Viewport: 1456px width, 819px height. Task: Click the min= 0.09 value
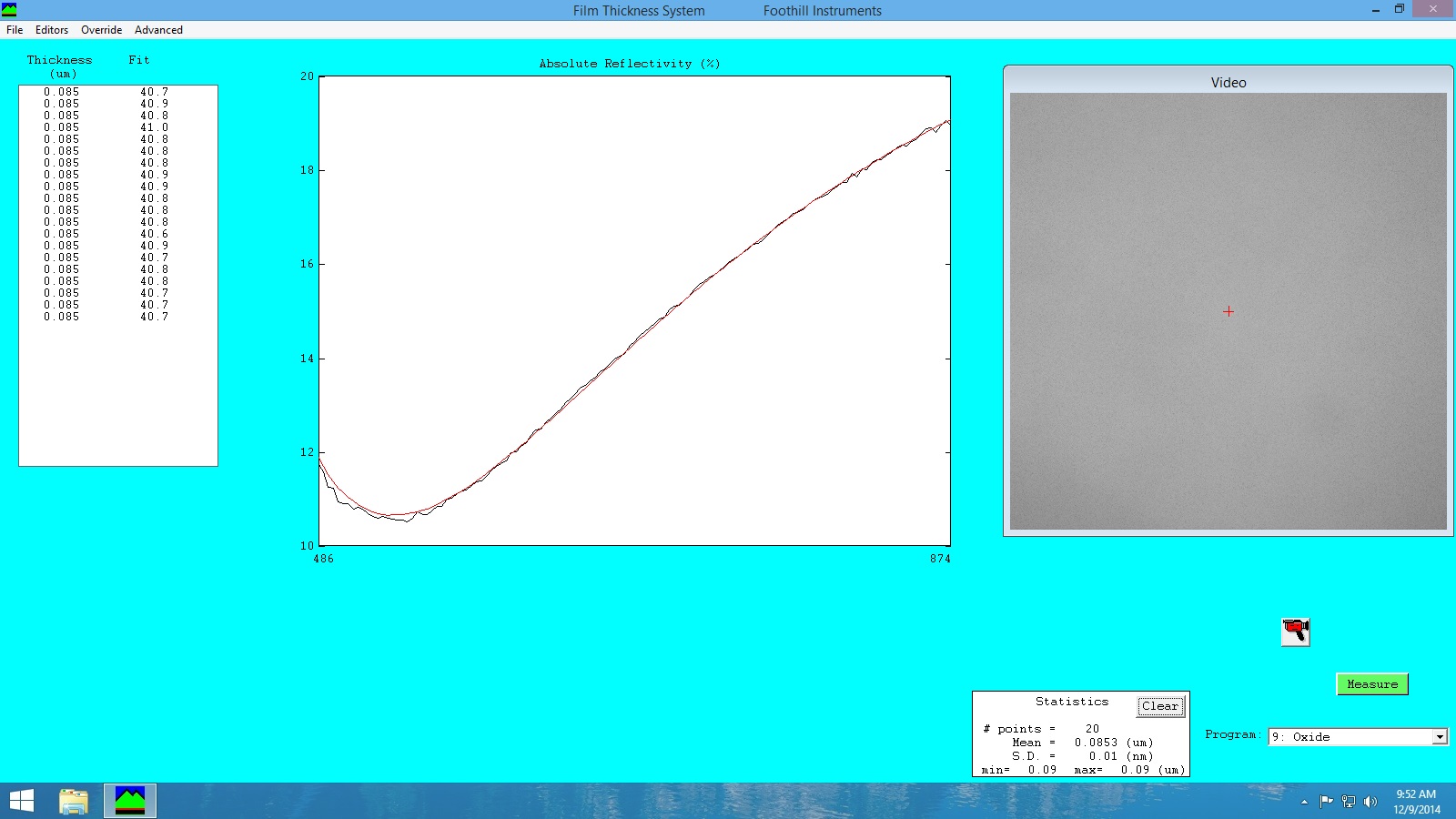(1042, 770)
